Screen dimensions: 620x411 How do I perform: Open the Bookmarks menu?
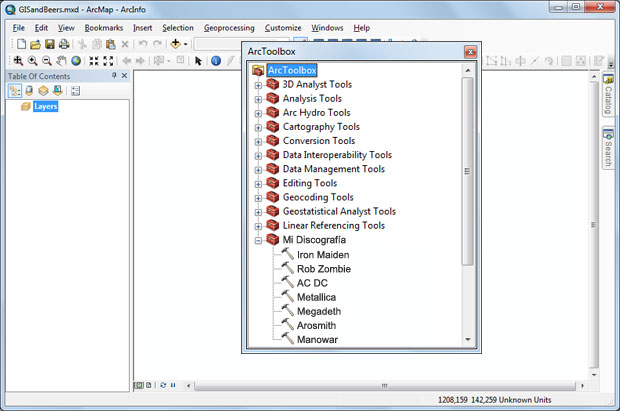click(x=104, y=28)
